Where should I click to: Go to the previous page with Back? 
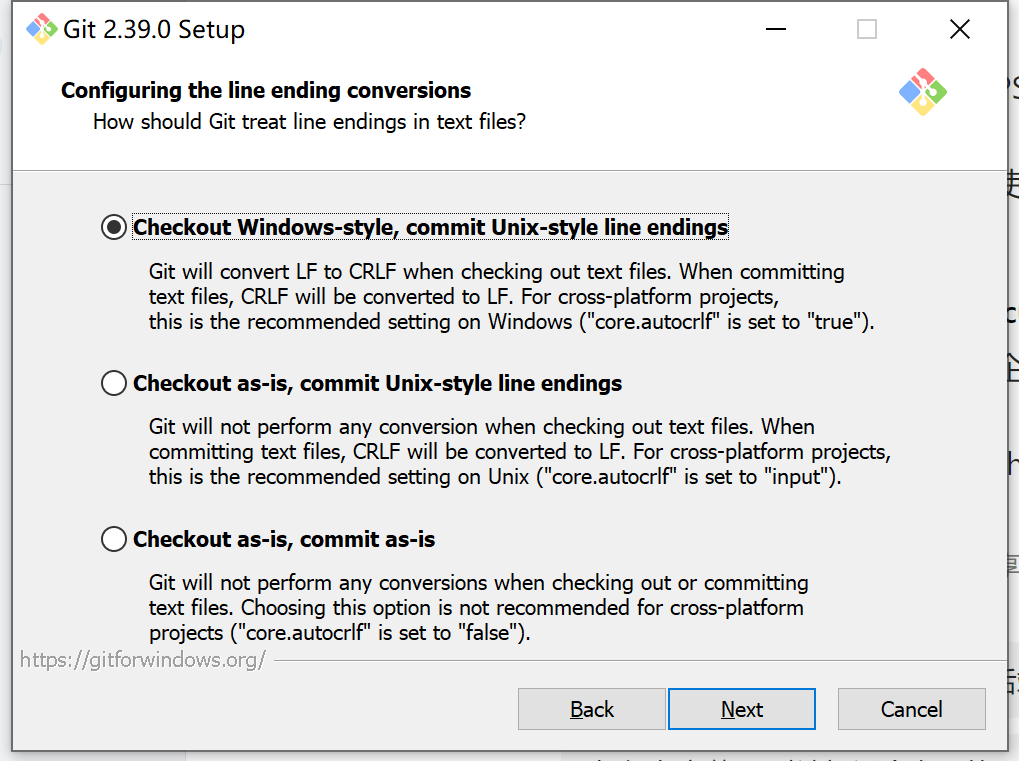coord(591,710)
